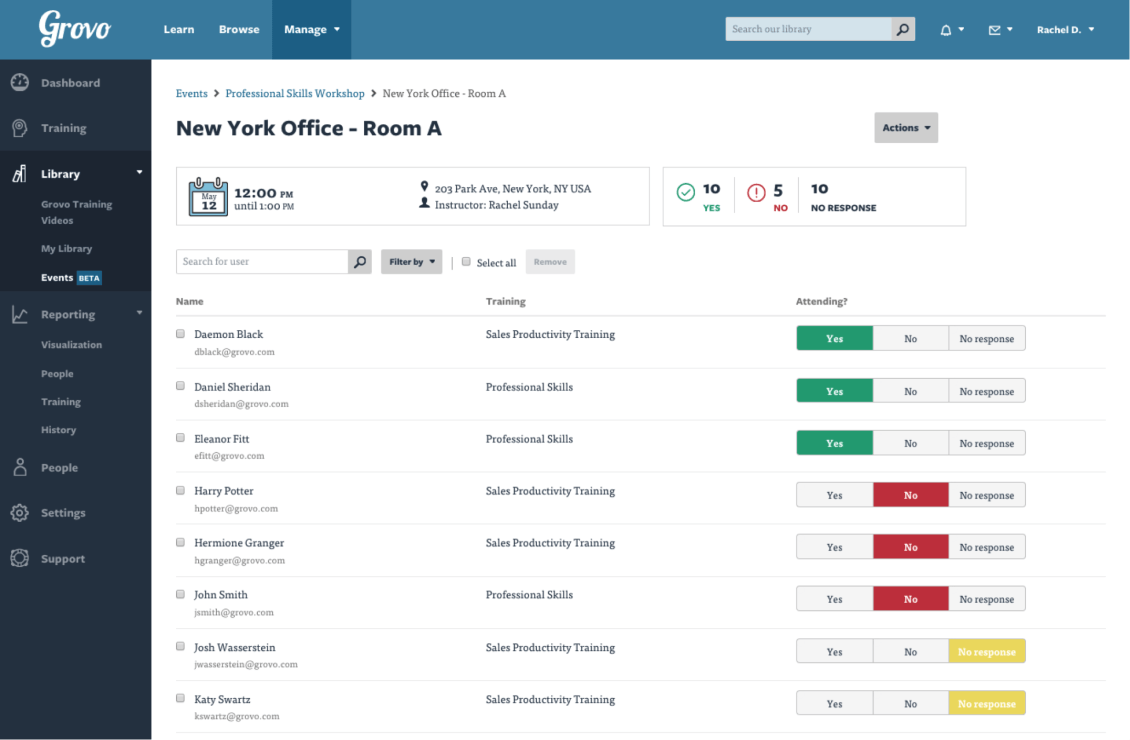Open the Browse section
1130x740 pixels.
(x=239, y=29)
